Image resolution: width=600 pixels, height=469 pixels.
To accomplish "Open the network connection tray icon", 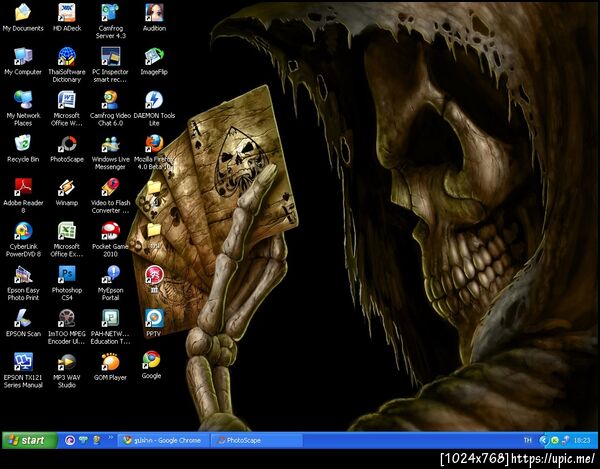I will coord(566,440).
